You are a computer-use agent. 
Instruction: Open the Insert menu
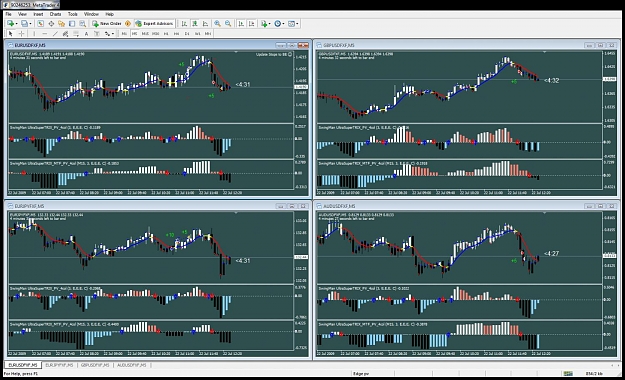pyautogui.click(x=38, y=14)
